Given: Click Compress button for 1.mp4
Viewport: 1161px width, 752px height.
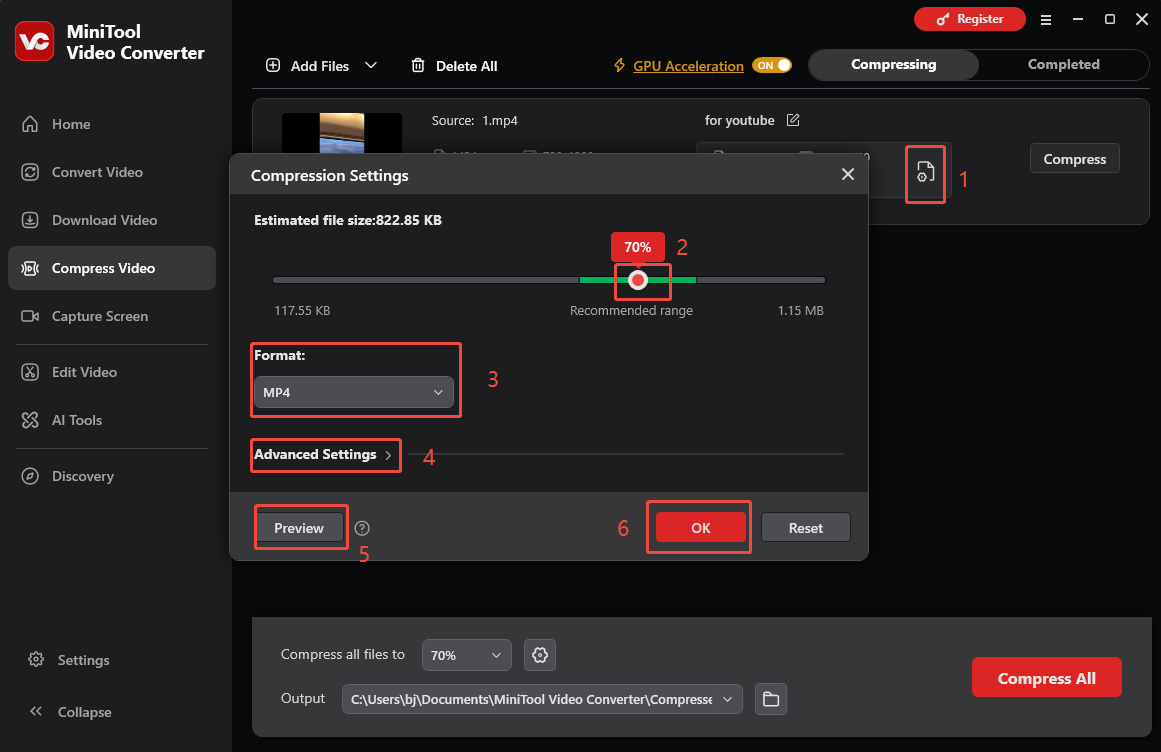Looking at the screenshot, I should [x=1074, y=158].
